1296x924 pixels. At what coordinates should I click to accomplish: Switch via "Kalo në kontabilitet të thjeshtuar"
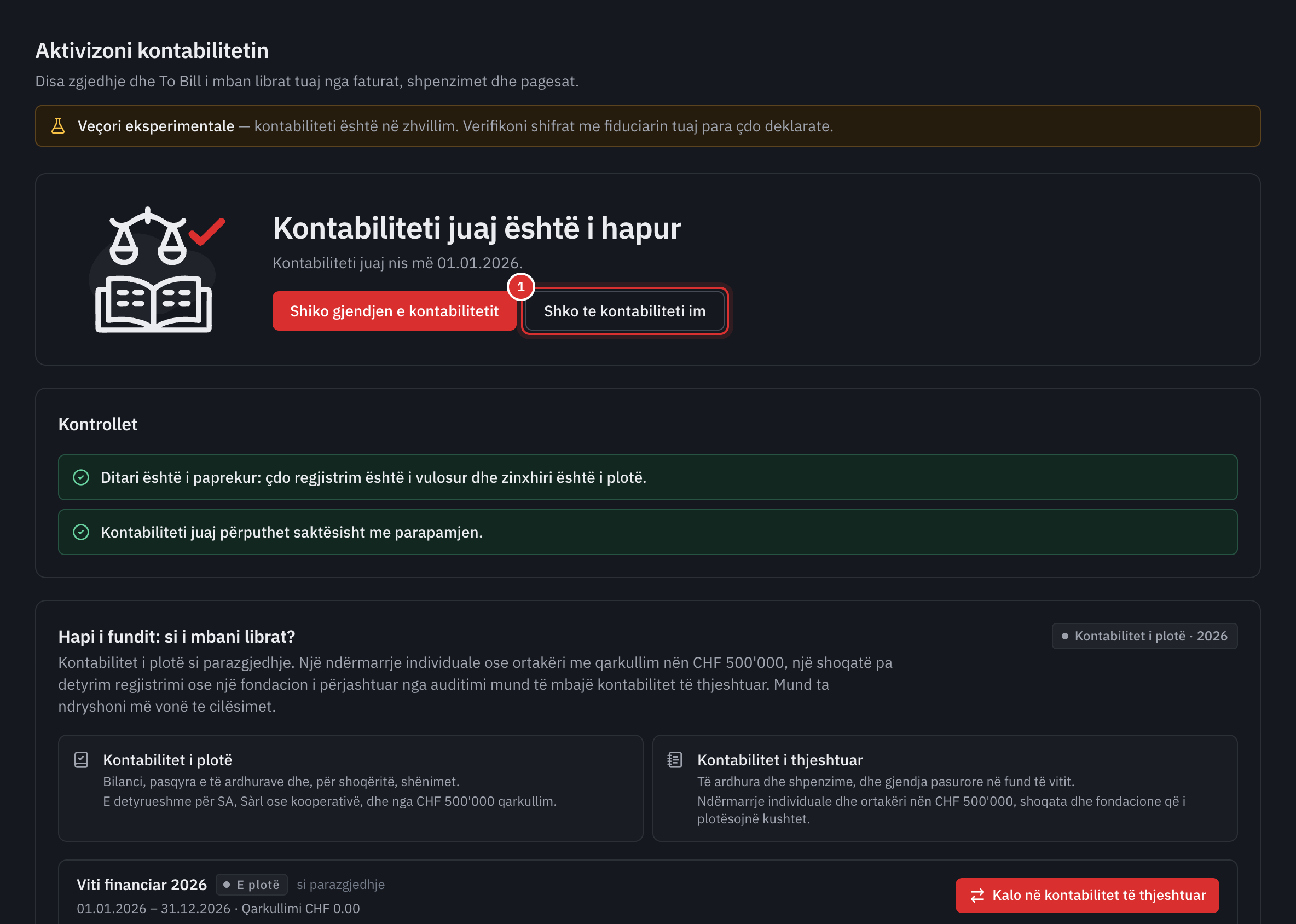[x=1087, y=896]
